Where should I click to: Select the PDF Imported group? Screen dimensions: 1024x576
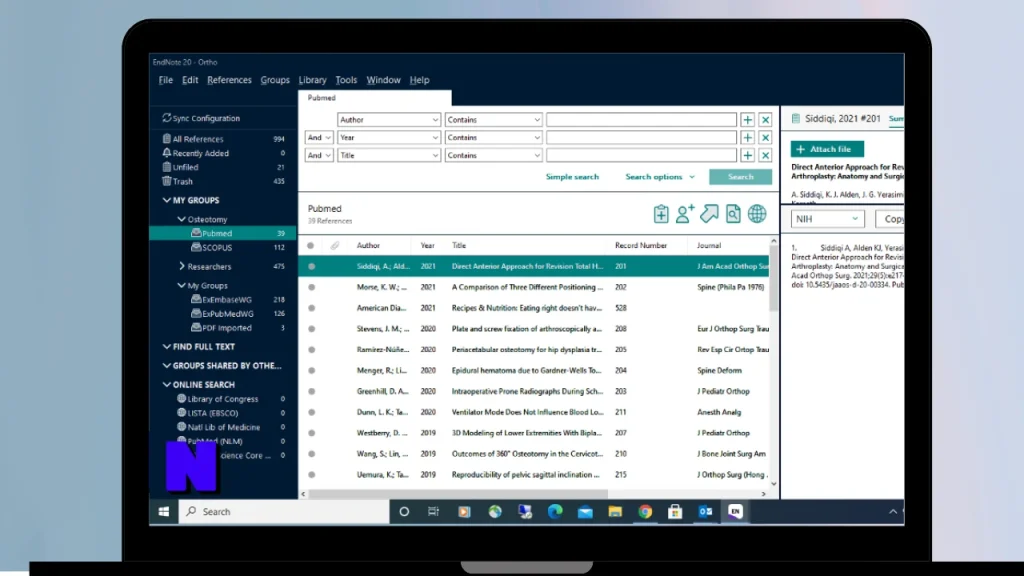point(227,328)
